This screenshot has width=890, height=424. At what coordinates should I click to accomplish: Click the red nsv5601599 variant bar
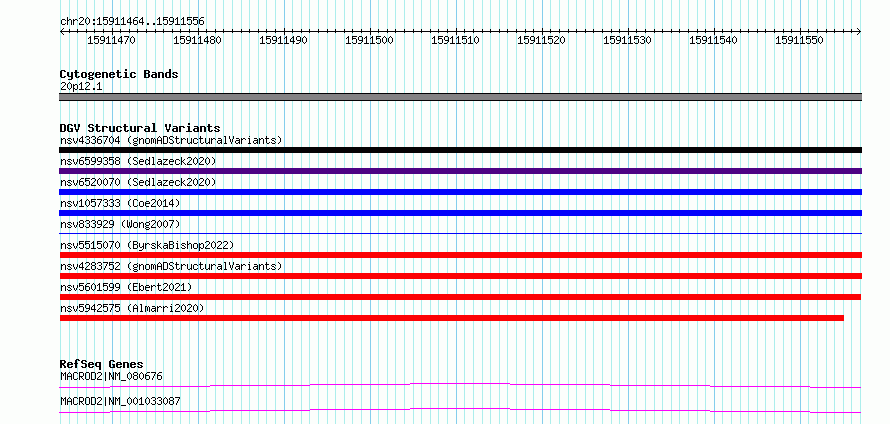[460, 297]
